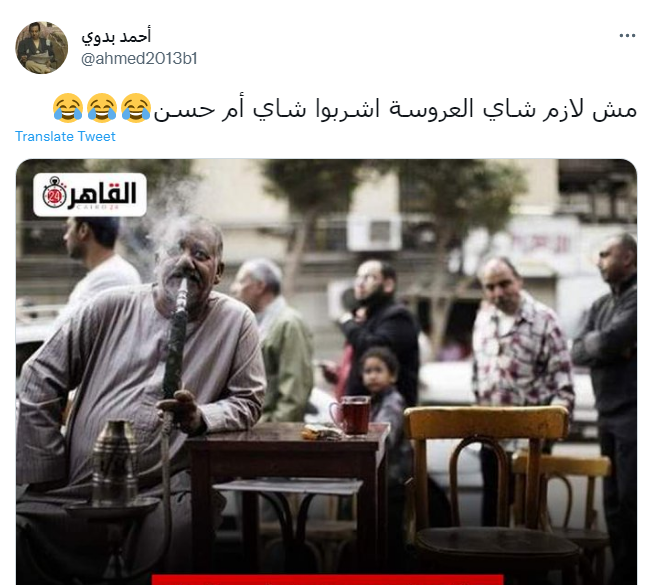This screenshot has height=585, width=655.
Task: Open the tweet's three-dot more options menu
Action: 627,36
